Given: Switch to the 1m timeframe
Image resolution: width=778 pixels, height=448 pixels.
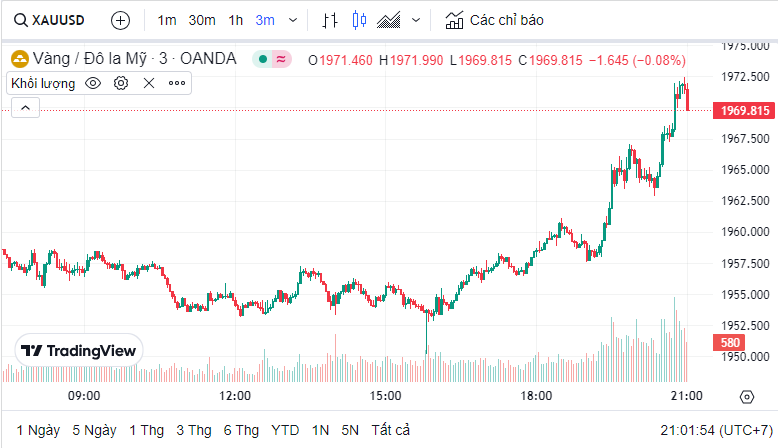Looking at the screenshot, I should pos(167,20).
